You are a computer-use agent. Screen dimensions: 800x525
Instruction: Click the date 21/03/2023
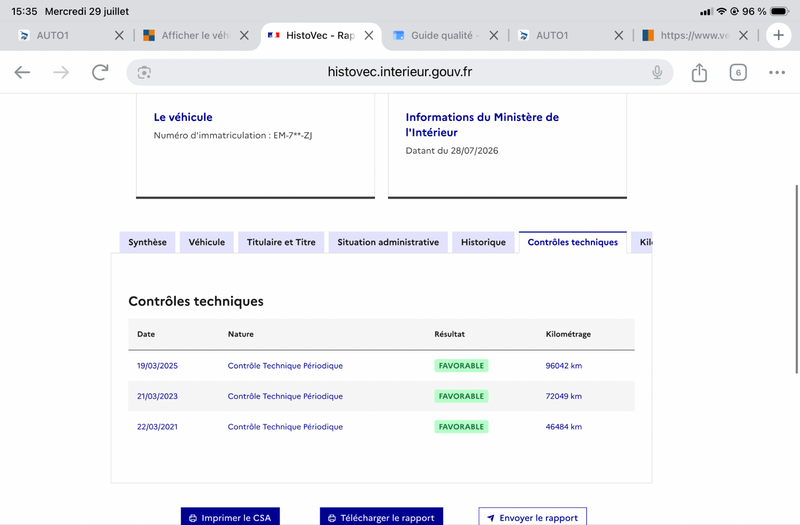point(157,396)
